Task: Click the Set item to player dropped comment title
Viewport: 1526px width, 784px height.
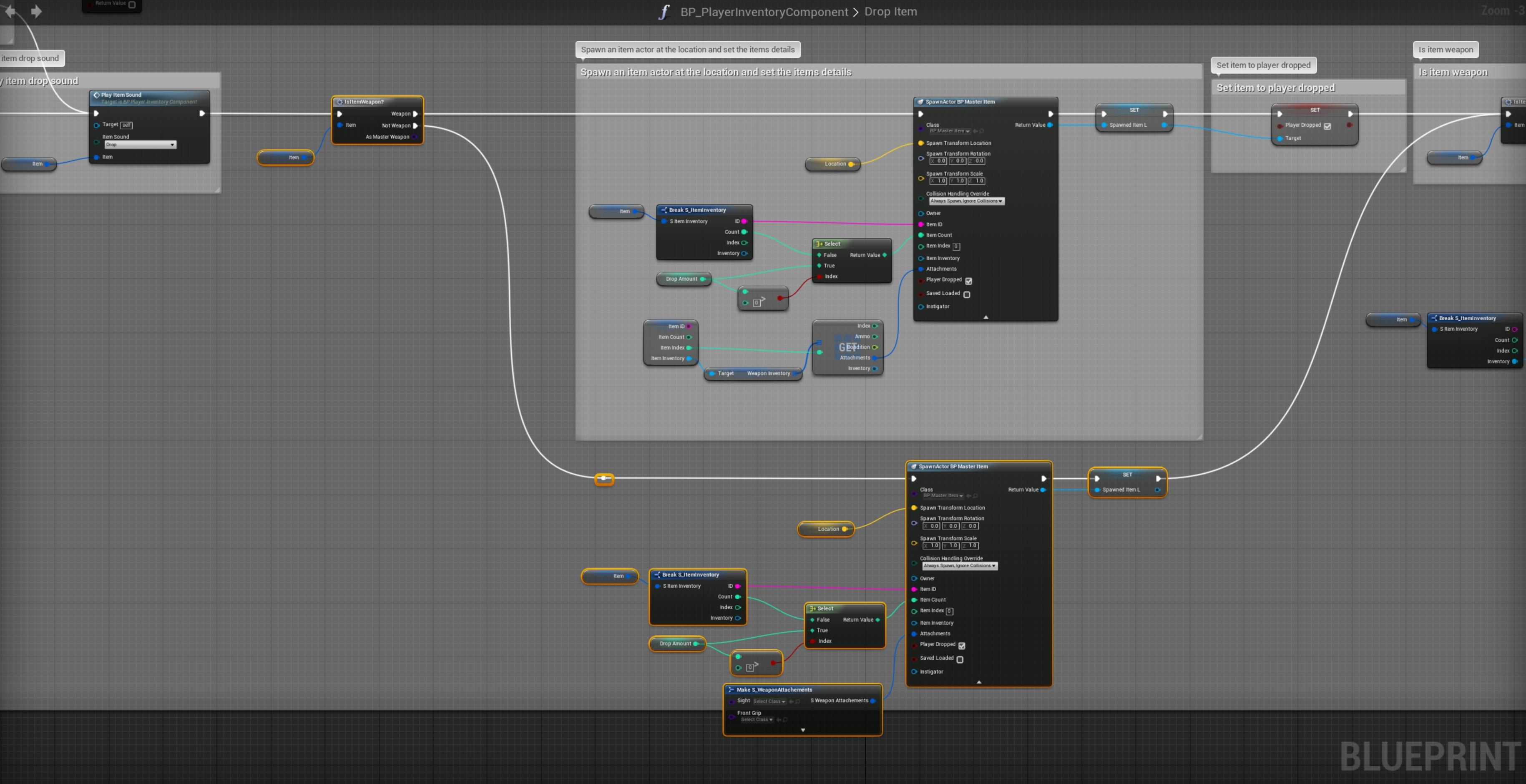Action: click(x=1275, y=88)
